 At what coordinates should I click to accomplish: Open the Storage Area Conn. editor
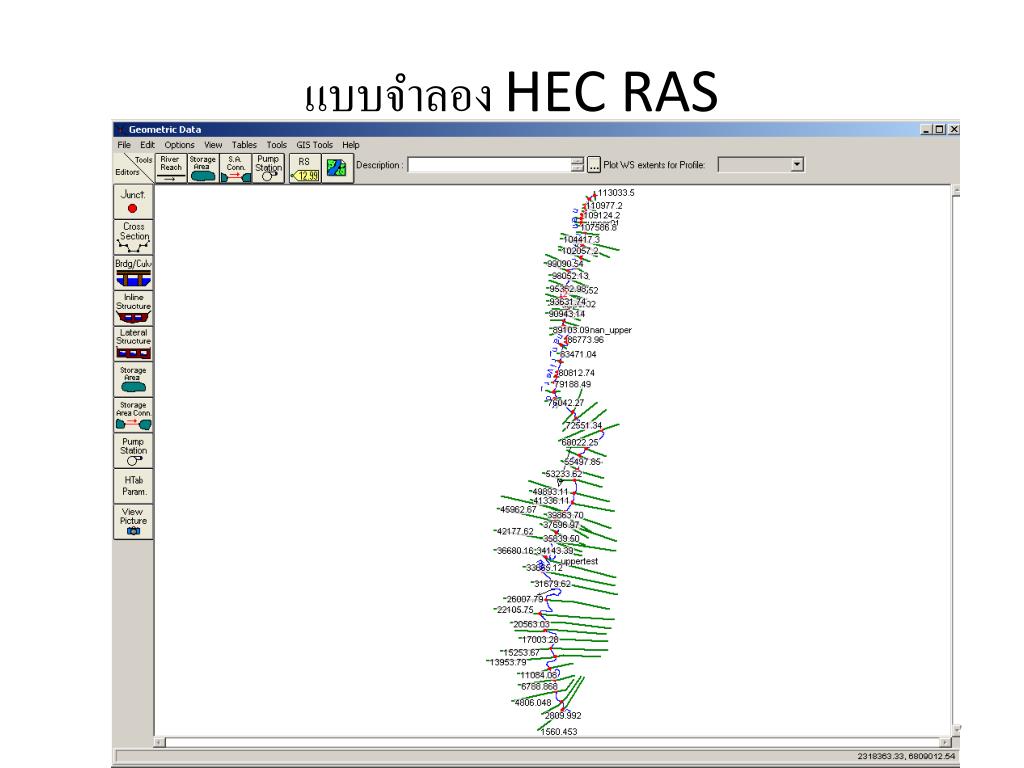(133, 415)
